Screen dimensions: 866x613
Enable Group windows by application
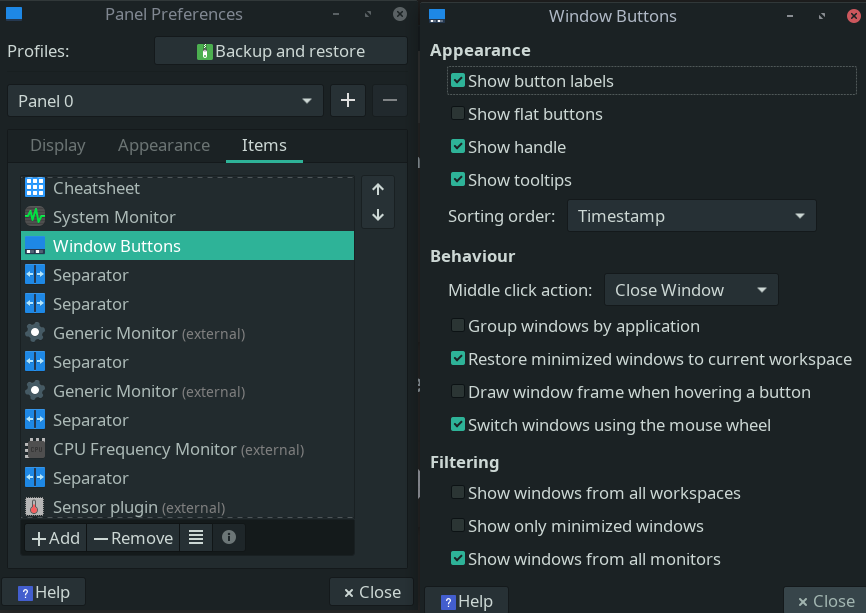[x=458, y=326]
